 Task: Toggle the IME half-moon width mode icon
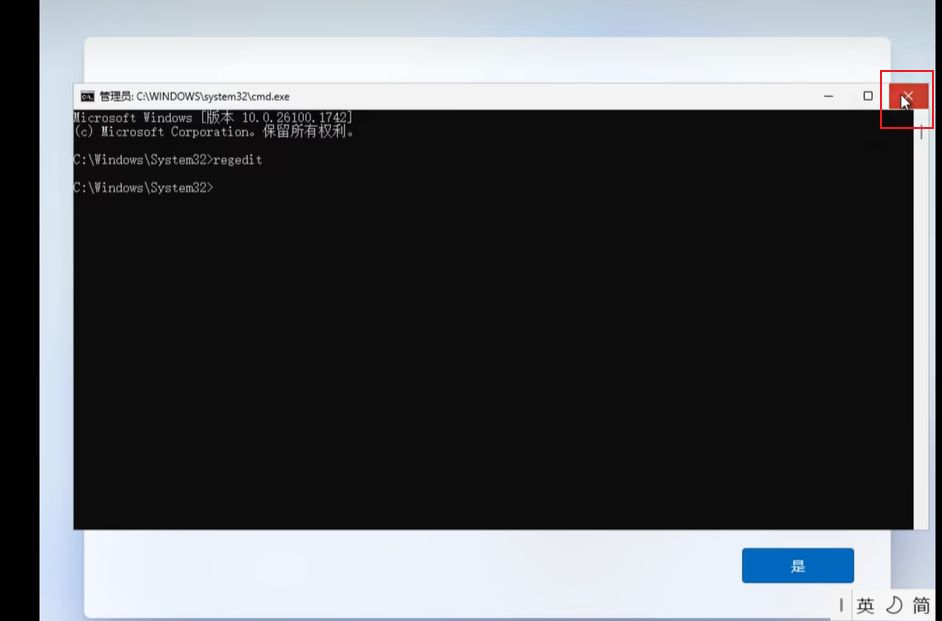894,605
